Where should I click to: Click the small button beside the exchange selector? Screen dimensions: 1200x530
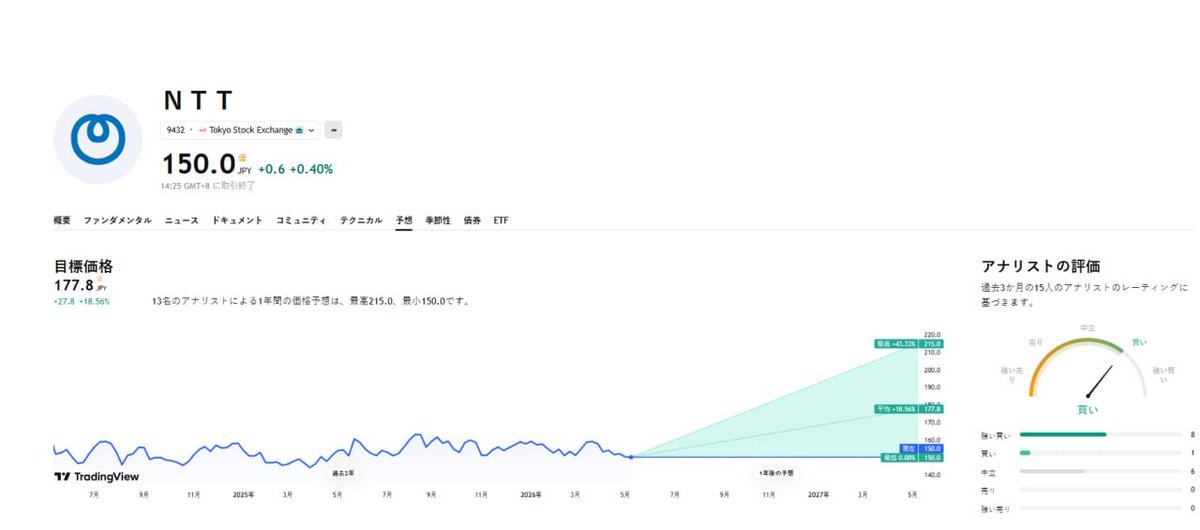tap(334, 130)
